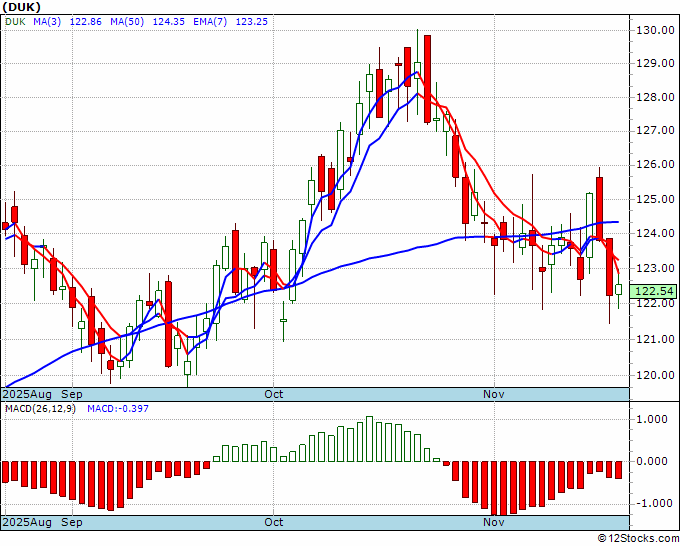The width and height of the screenshot is (680, 546).
Task: Click the 124.00 price axis label
Action: pos(655,233)
